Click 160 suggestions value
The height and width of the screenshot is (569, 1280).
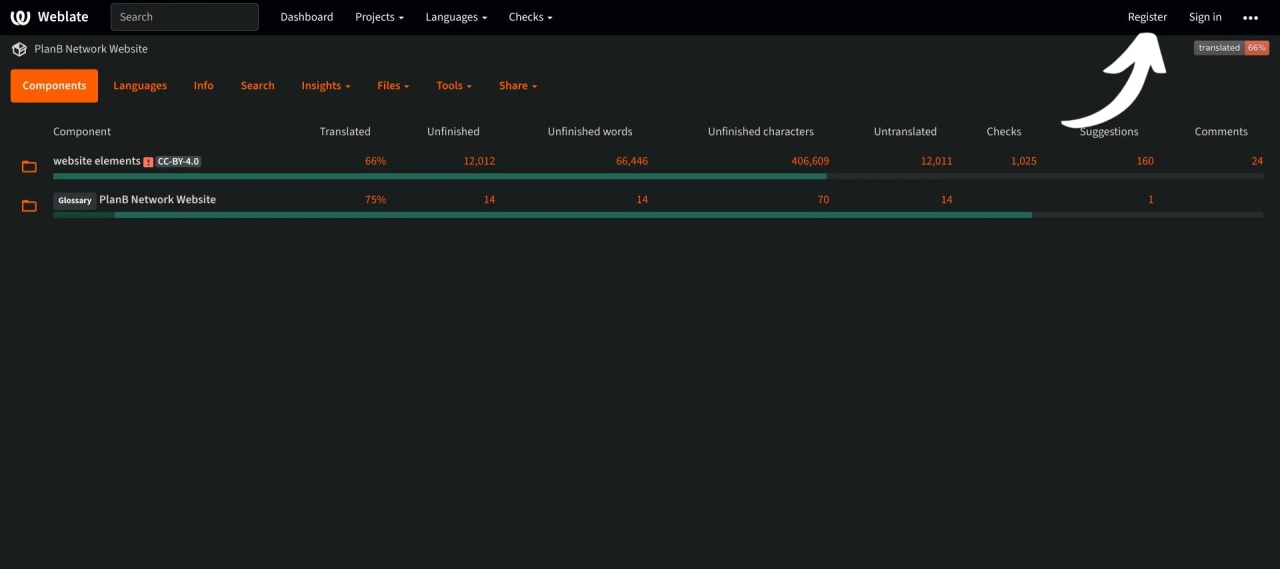point(1145,161)
